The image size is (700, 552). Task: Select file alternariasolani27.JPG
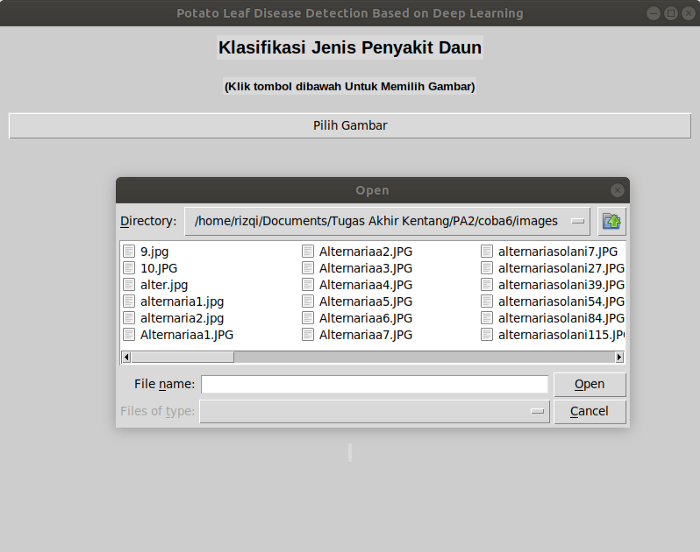tap(560, 268)
